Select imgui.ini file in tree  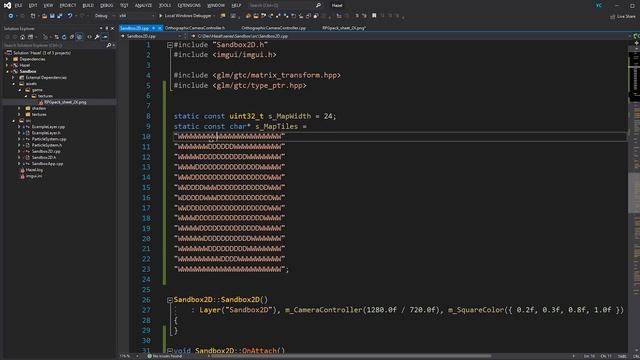tap(33, 176)
